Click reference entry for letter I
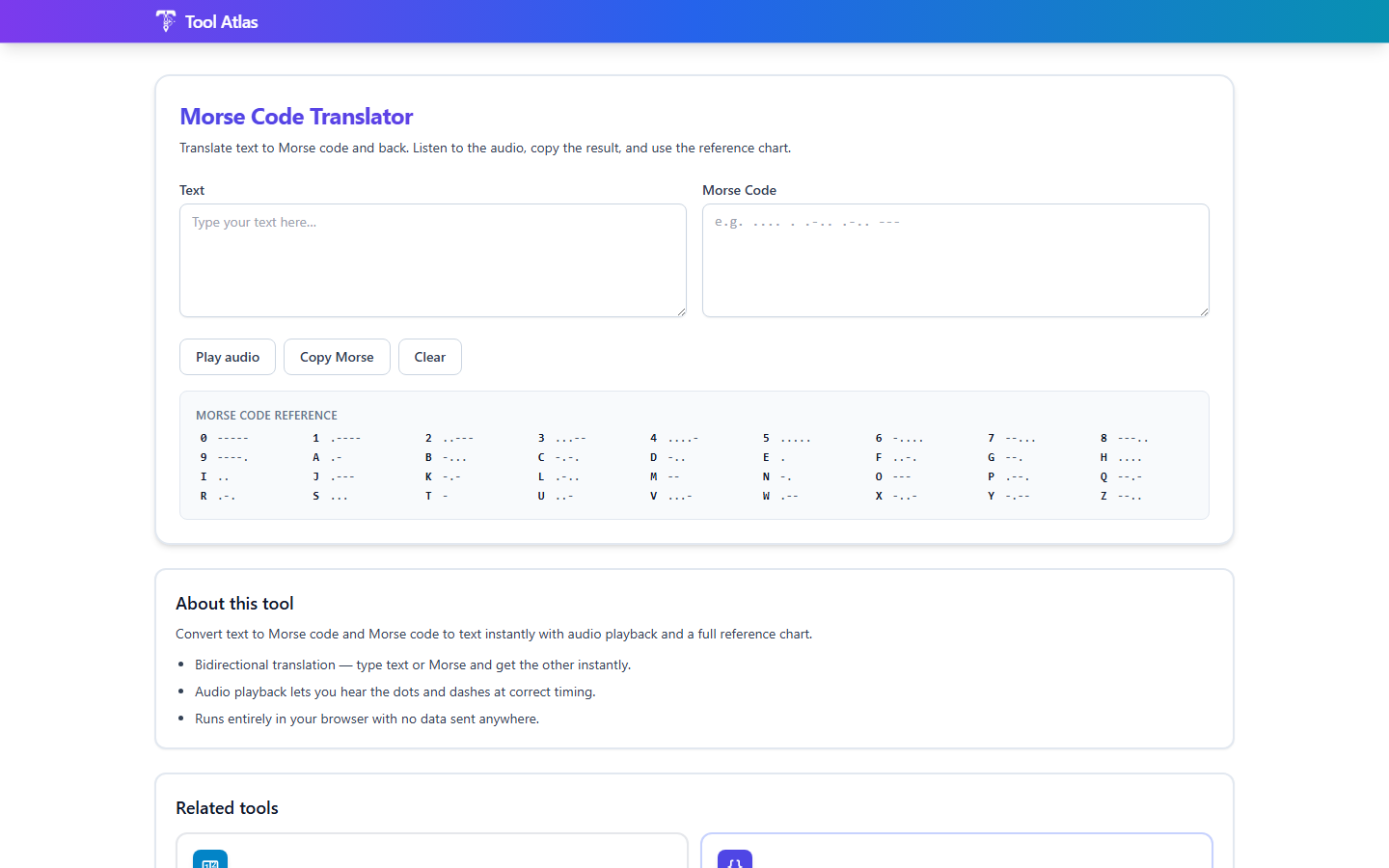This screenshot has height=868, width=1389. click(x=214, y=476)
